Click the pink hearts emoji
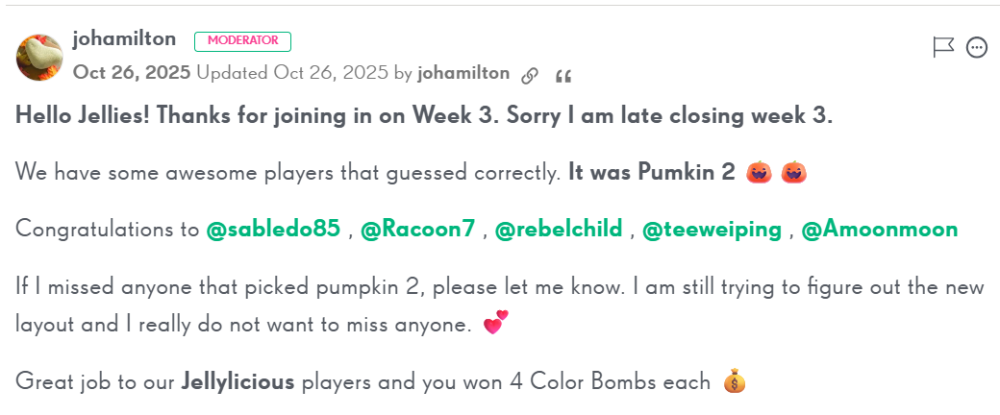Viewport: 1000px width, 415px height. click(496, 323)
